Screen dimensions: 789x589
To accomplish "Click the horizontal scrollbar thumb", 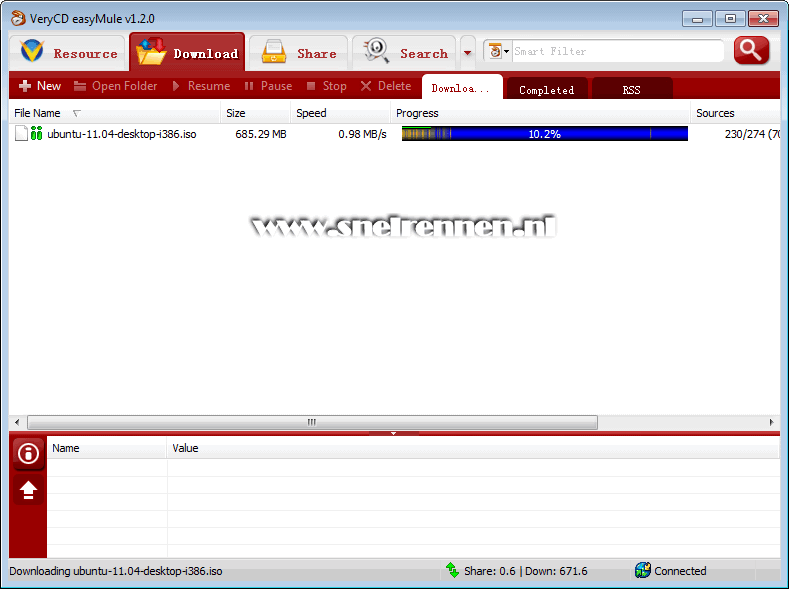I will (312, 422).
